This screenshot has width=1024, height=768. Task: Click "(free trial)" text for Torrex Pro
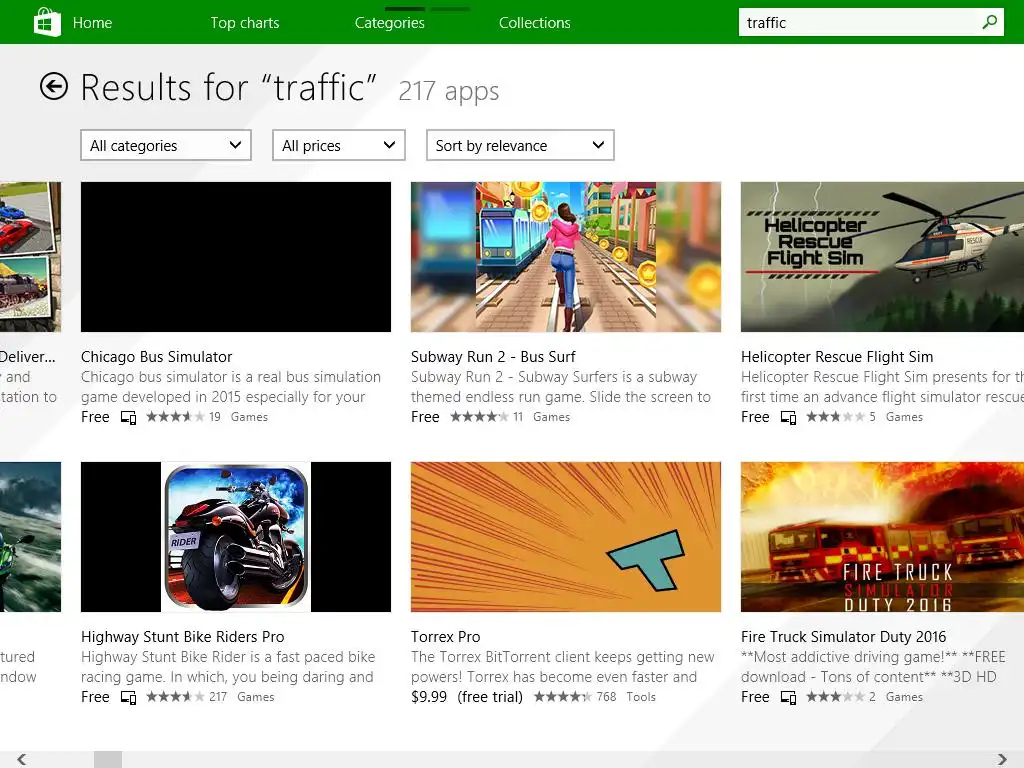pos(490,697)
